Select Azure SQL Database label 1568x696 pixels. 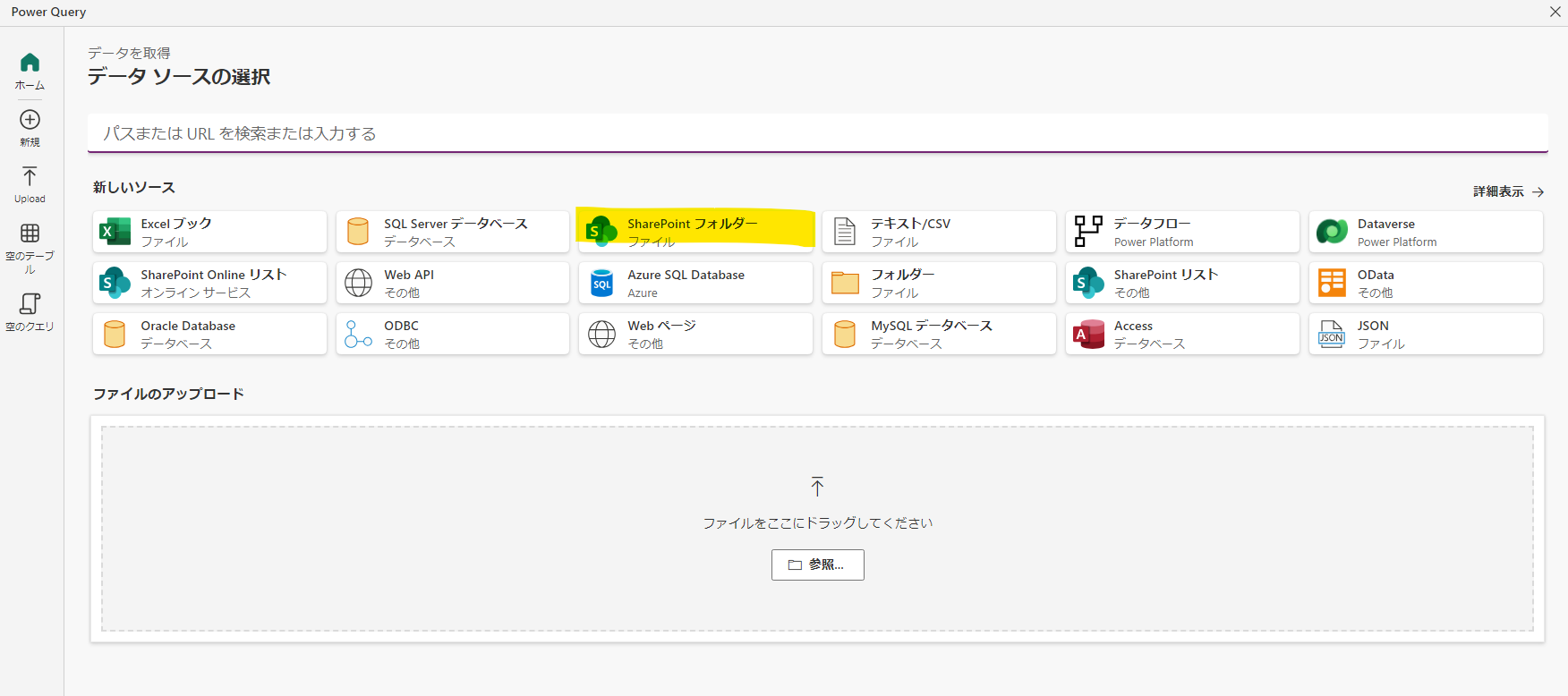[686, 275]
